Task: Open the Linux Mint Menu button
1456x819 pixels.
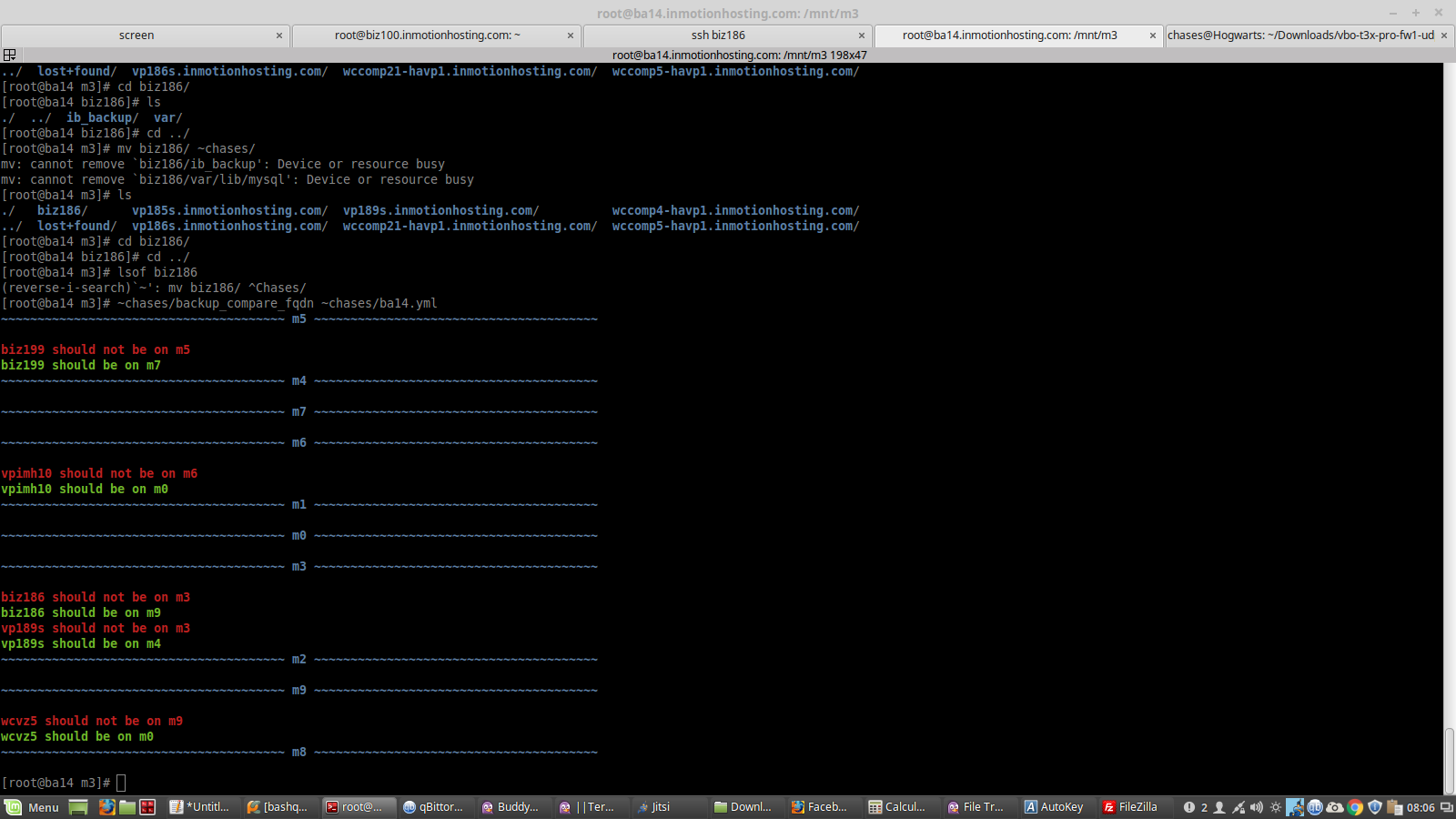Action: click(x=33, y=807)
